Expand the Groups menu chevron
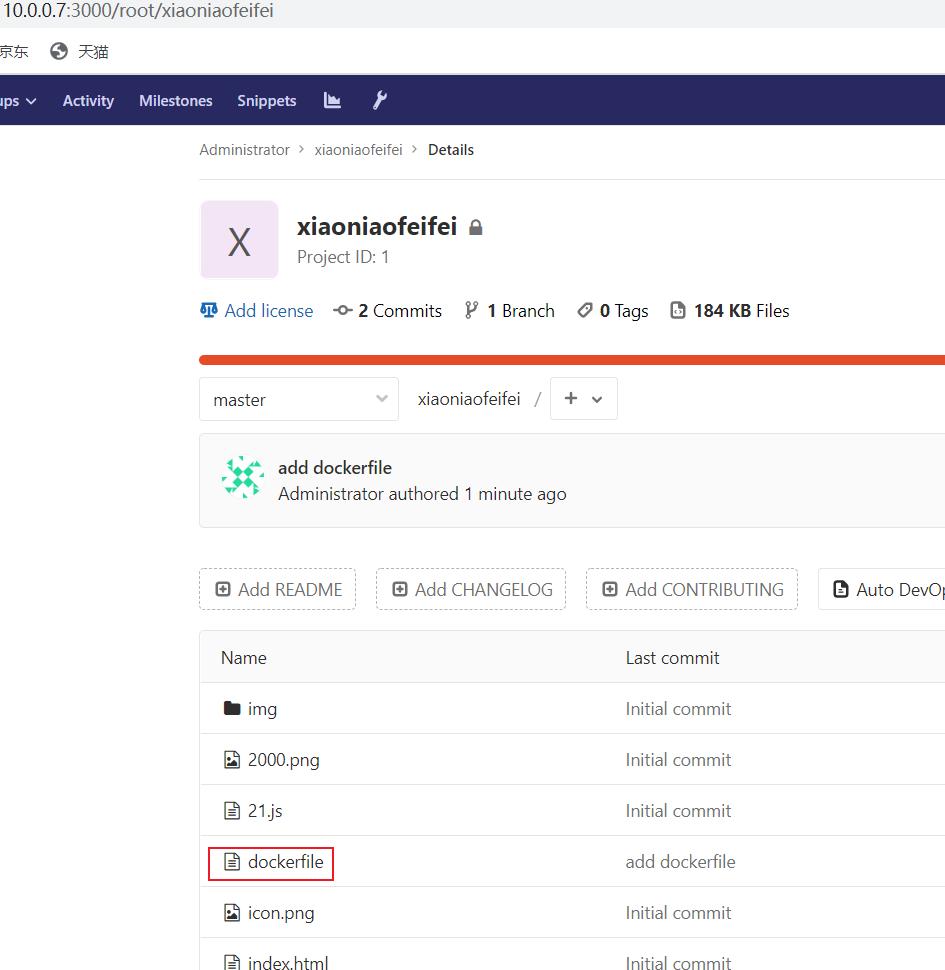 click(30, 101)
